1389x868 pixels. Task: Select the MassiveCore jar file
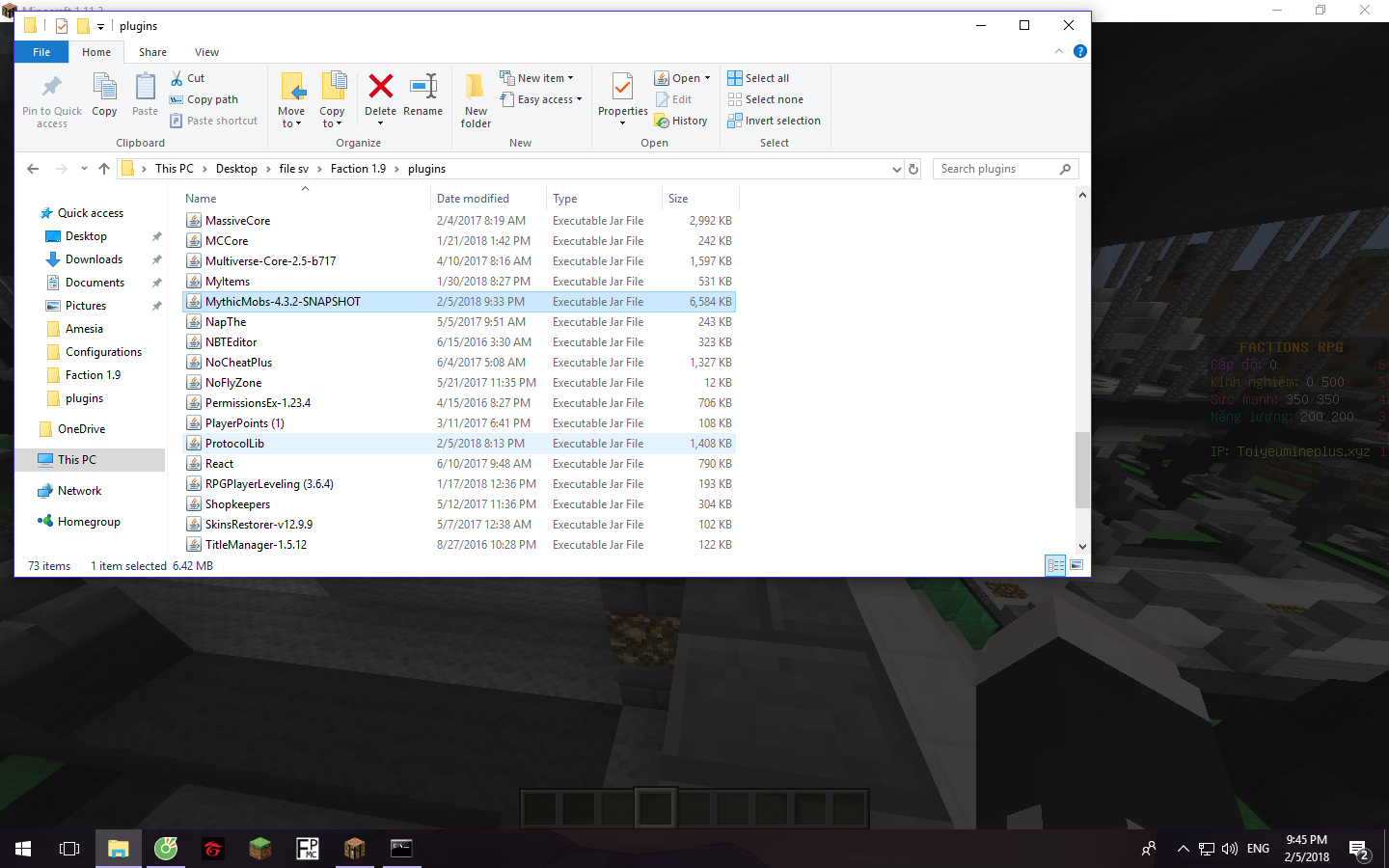[459, 221]
